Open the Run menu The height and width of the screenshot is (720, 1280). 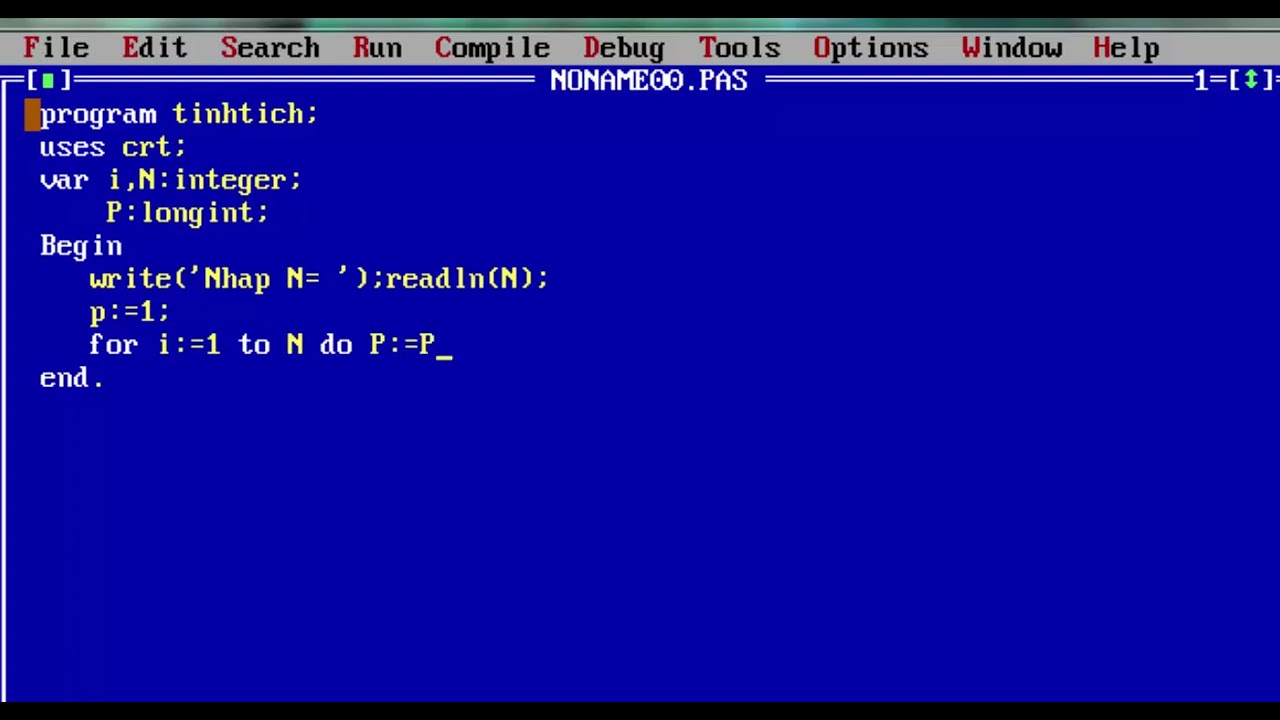[377, 47]
